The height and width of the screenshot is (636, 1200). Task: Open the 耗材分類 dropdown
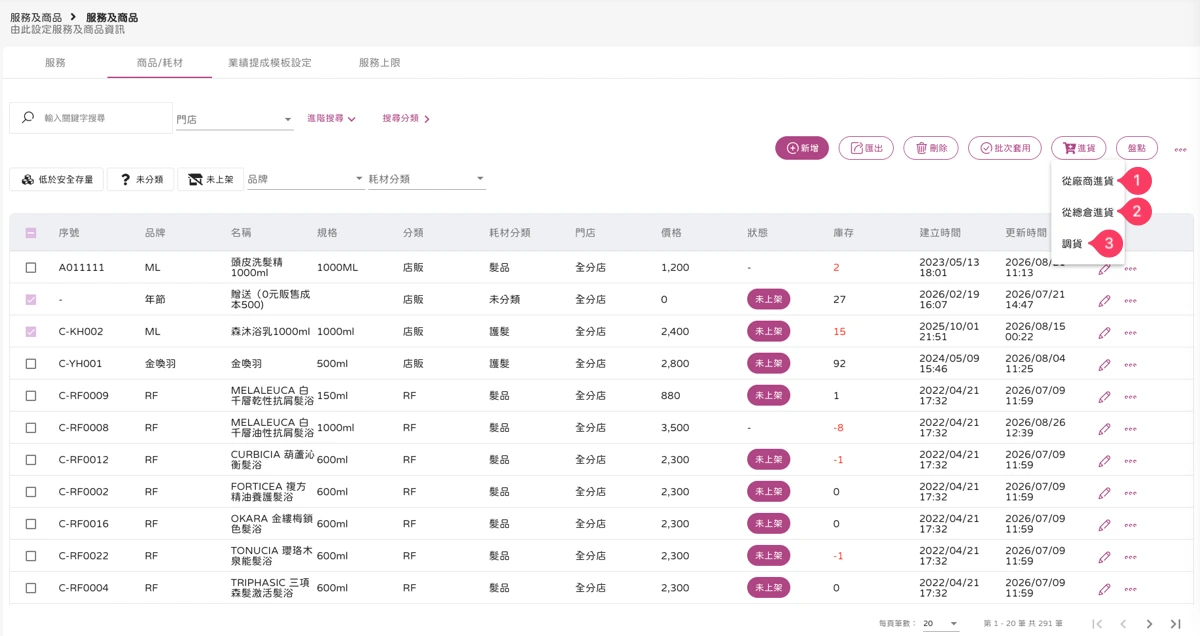427,179
